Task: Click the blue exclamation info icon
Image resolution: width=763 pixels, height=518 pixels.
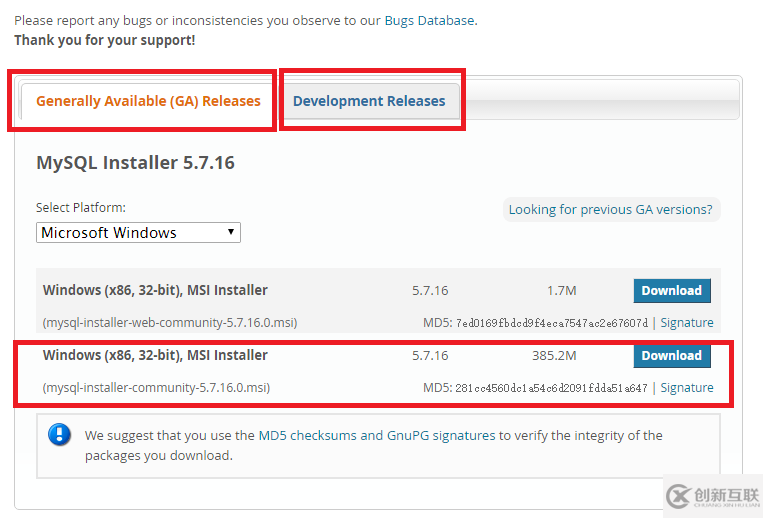Action: [59, 435]
